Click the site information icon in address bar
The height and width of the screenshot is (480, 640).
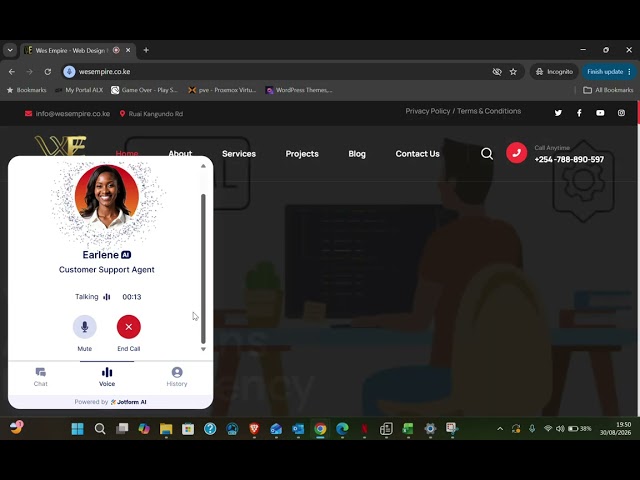[69, 72]
